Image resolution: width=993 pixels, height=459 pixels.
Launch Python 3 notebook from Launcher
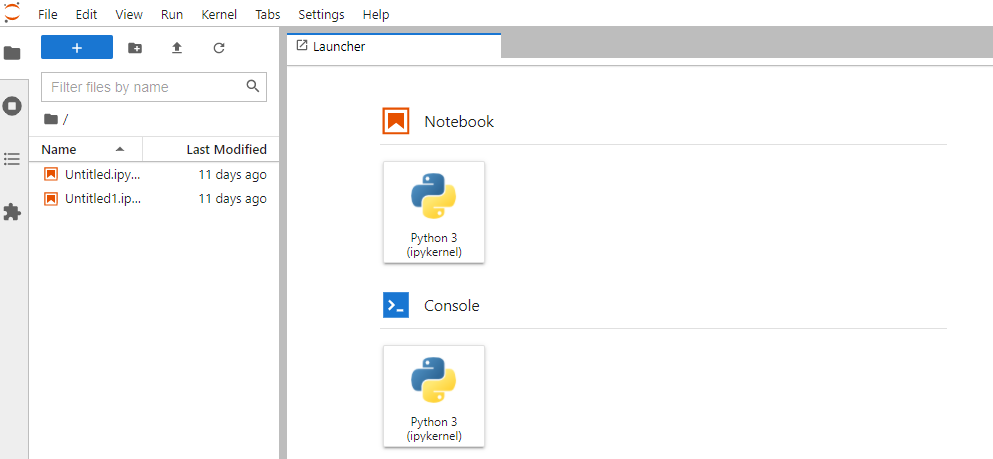434,212
